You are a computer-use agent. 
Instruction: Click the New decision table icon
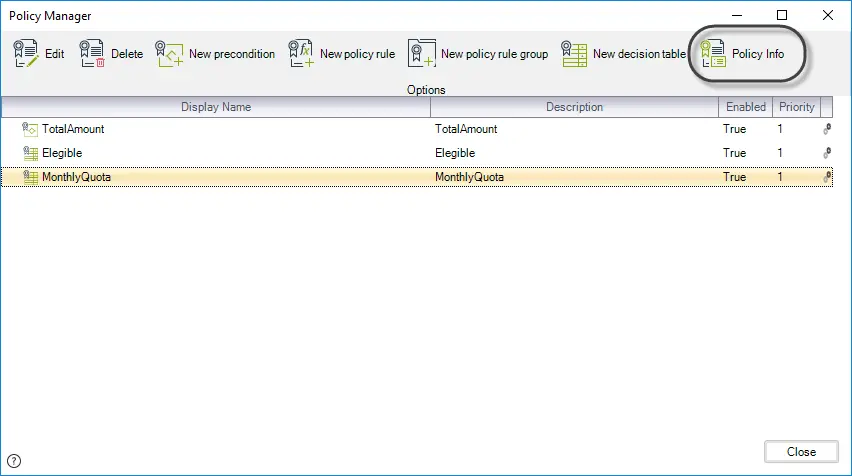[574, 54]
